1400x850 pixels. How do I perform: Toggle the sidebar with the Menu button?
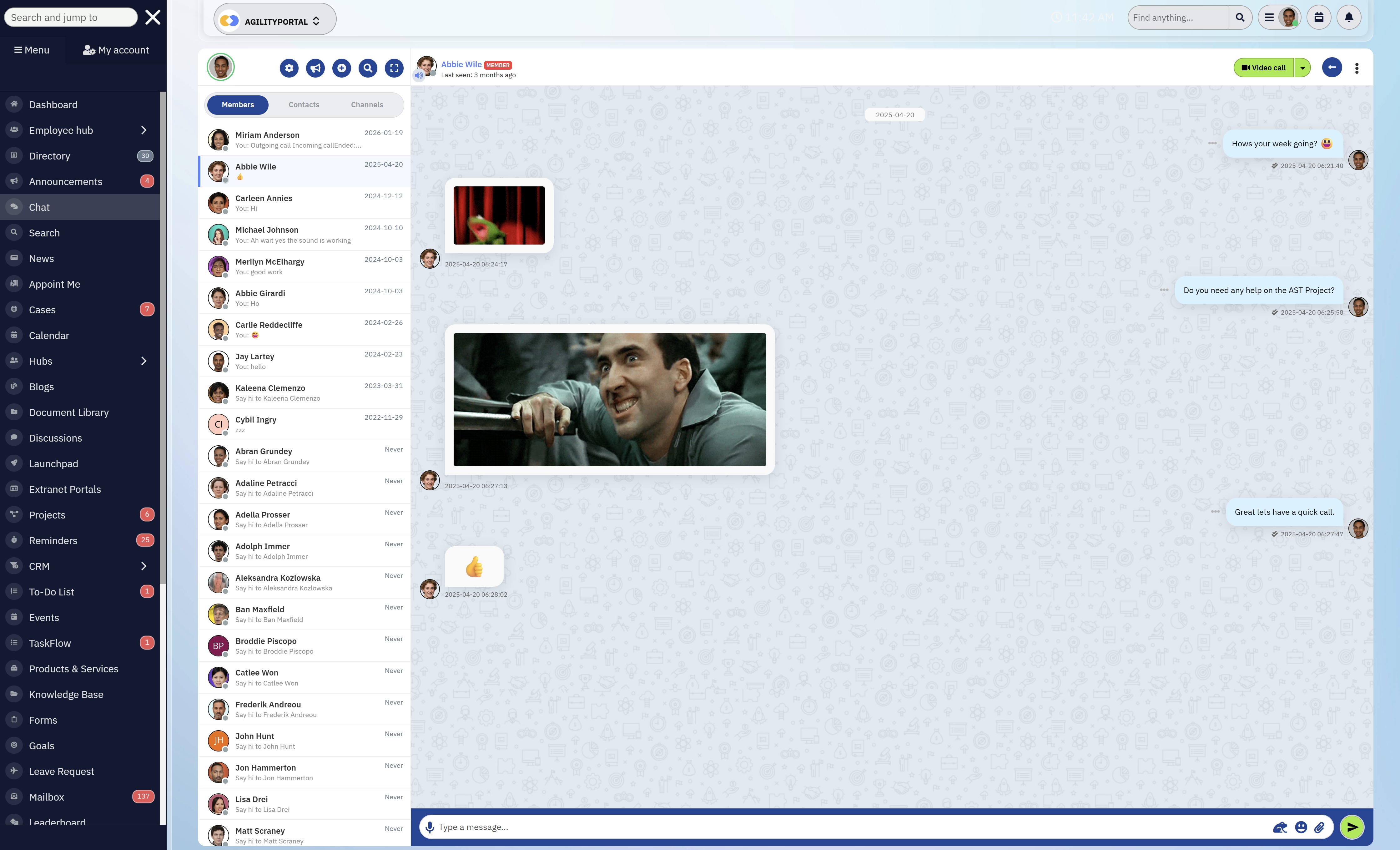point(32,49)
